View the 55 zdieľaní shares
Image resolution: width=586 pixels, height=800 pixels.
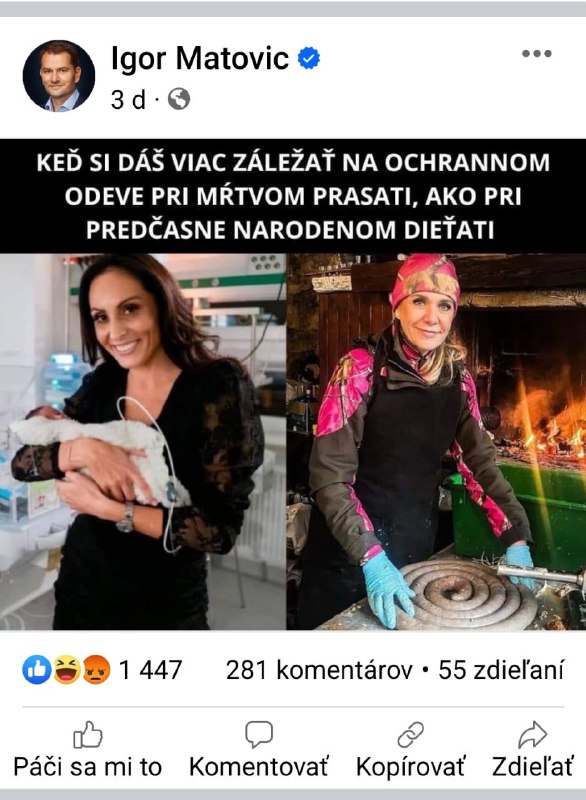[x=501, y=670]
